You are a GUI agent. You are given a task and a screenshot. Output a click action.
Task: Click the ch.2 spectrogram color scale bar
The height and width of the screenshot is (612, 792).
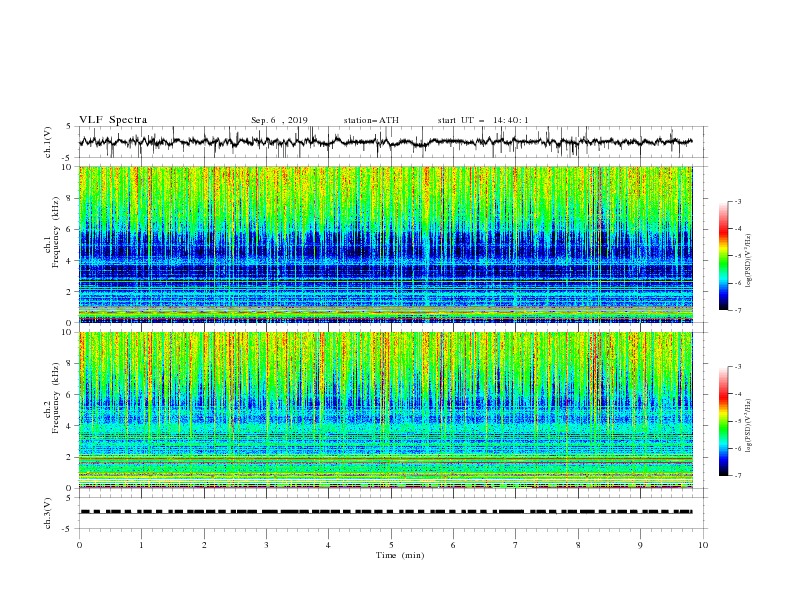click(723, 421)
